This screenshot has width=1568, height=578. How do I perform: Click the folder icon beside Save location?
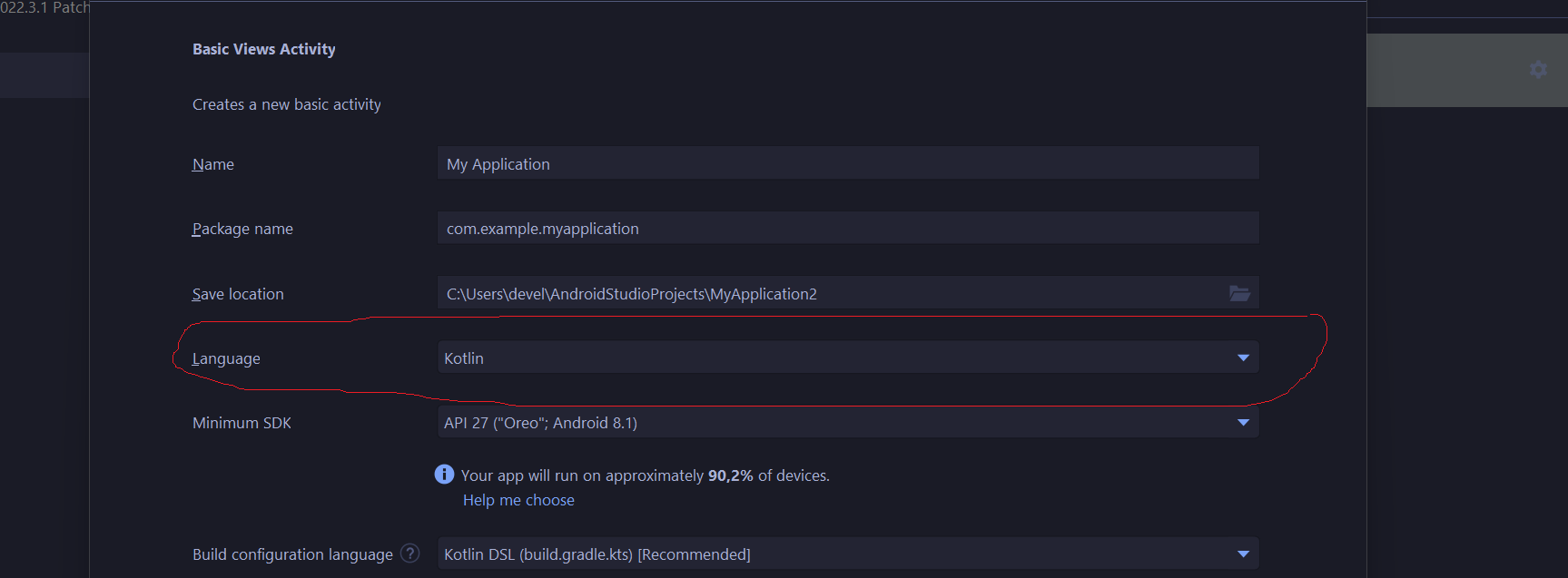(1240, 292)
